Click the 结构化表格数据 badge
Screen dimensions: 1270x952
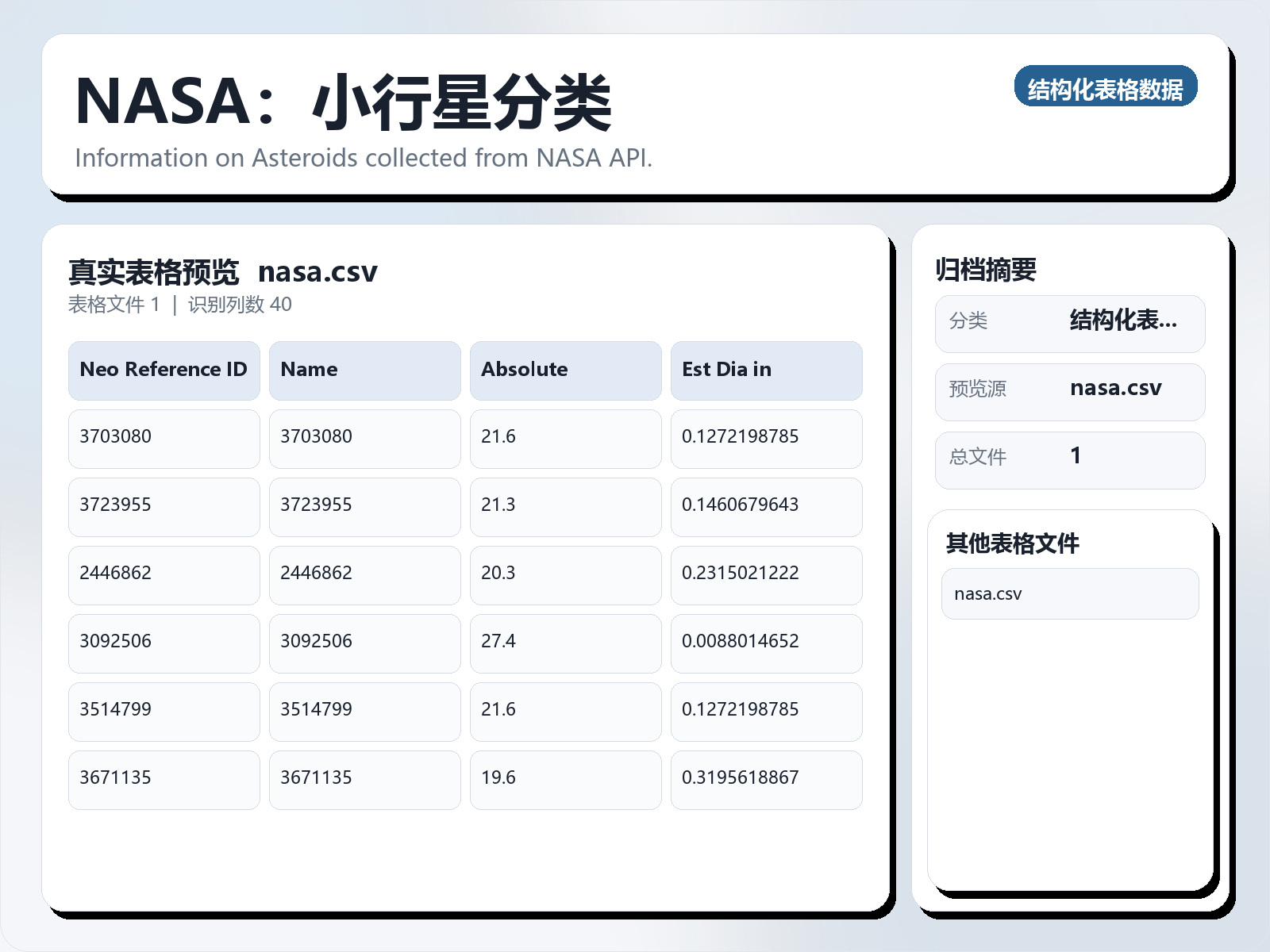pyautogui.click(x=1106, y=89)
